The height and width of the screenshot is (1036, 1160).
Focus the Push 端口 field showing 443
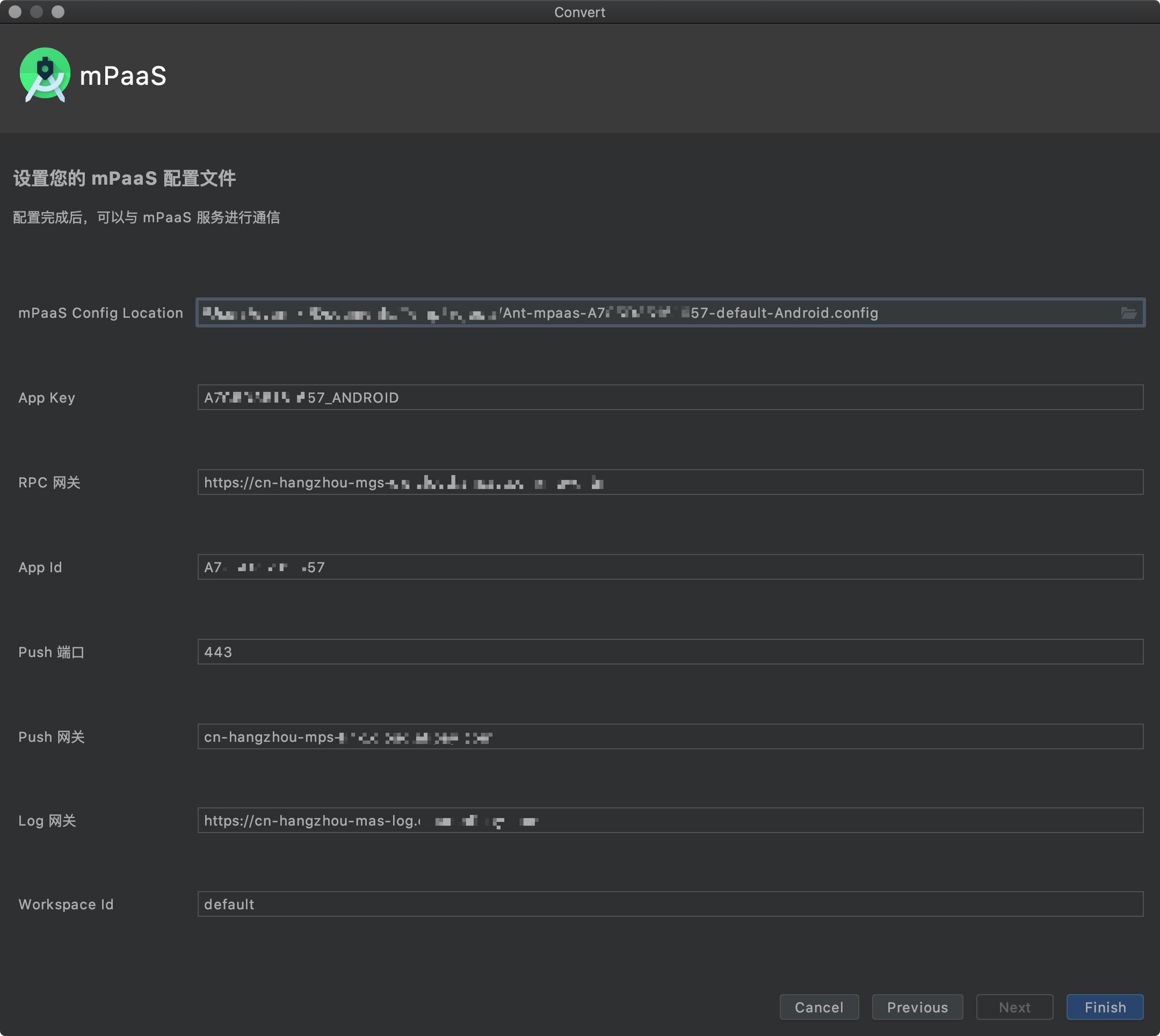coord(670,652)
